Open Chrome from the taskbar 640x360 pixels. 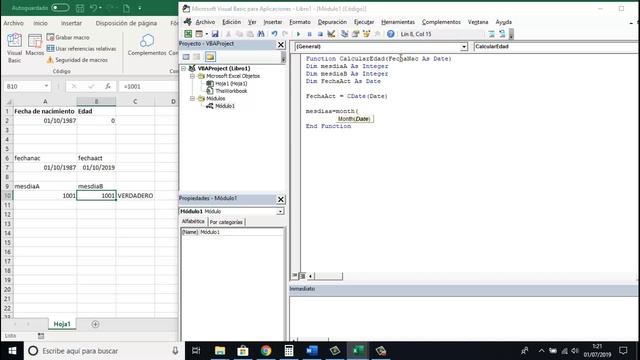click(x=266, y=351)
